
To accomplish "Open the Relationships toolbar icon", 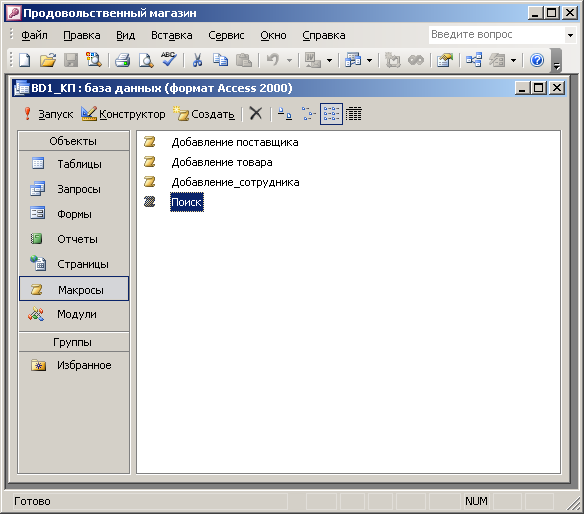I will pos(474,60).
